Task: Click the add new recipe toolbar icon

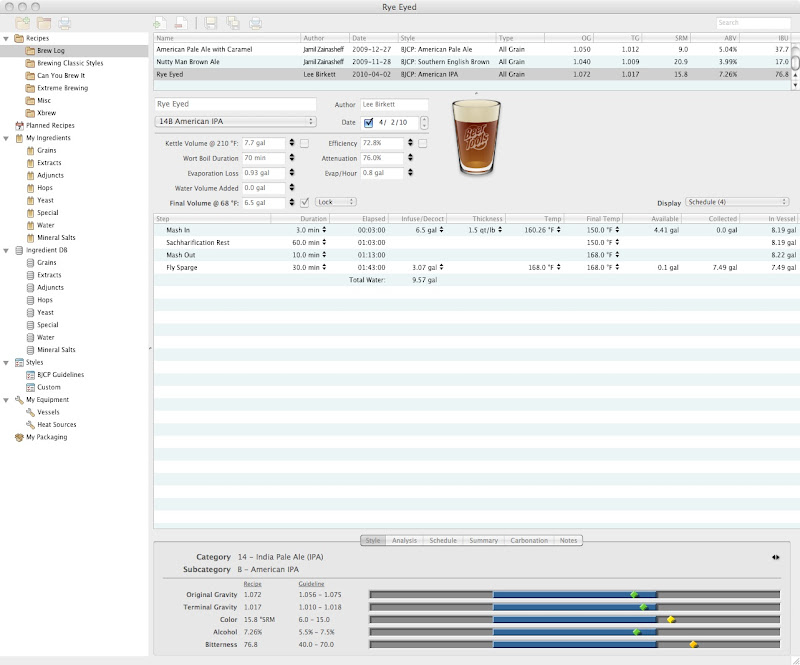Action: (160, 22)
